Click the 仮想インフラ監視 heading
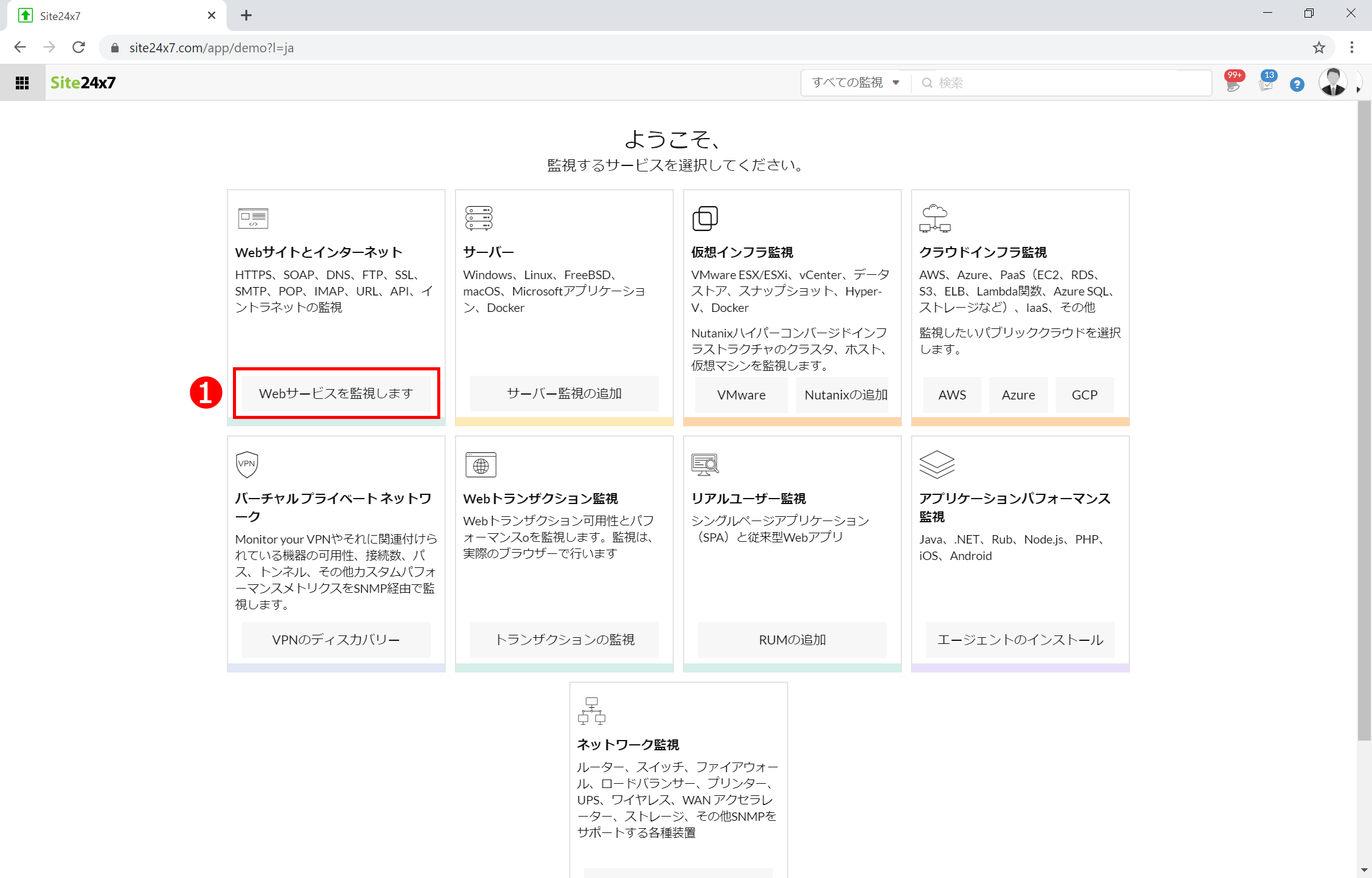 pos(742,252)
